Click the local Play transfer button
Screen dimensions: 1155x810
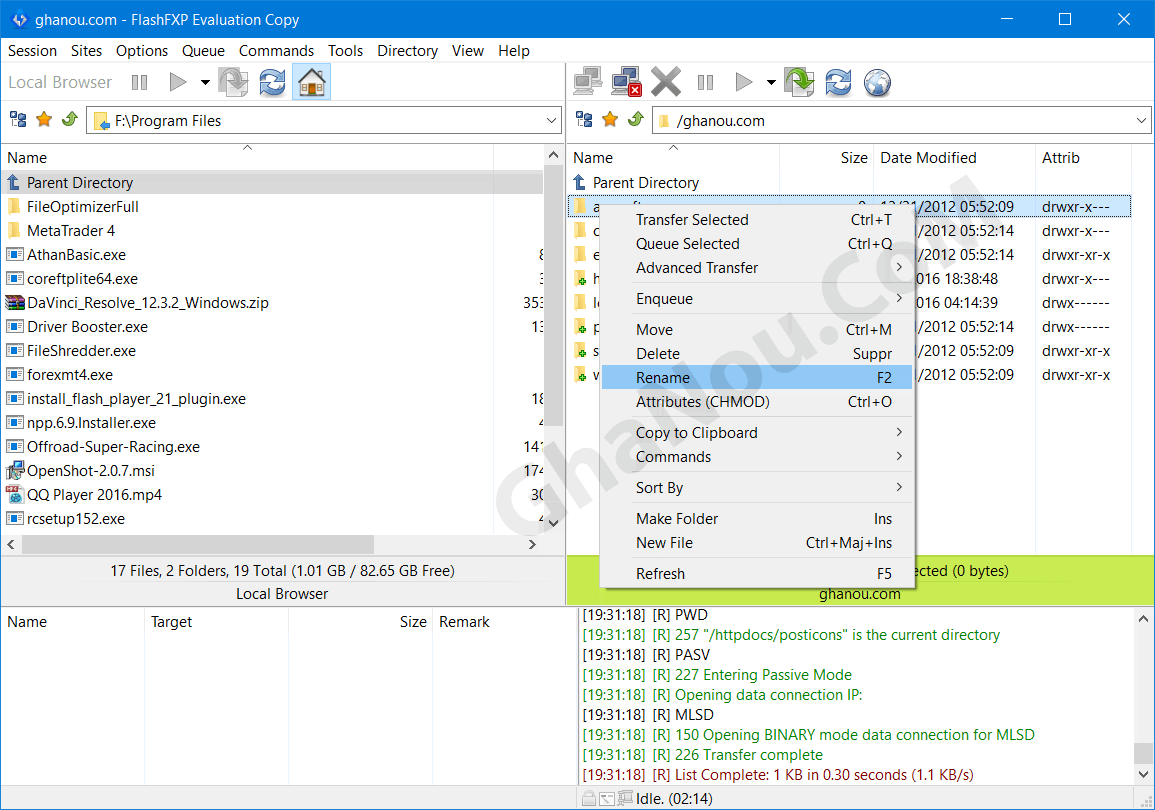(178, 82)
